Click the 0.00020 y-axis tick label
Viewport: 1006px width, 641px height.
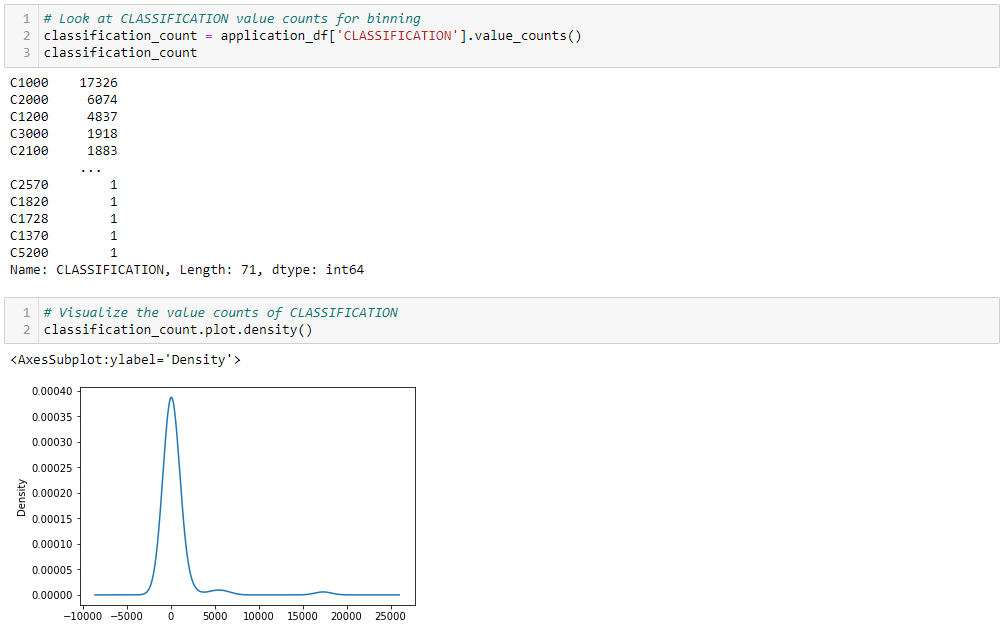pyautogui.click(x=52, y=493)
